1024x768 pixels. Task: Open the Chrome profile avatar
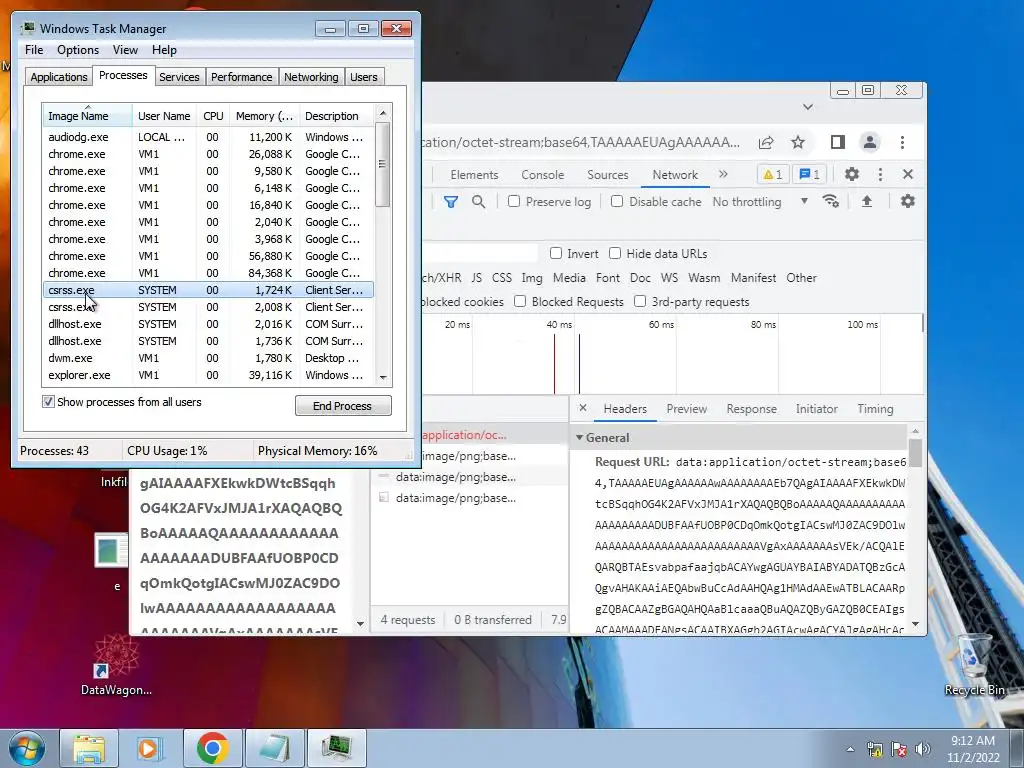(870, 142)
